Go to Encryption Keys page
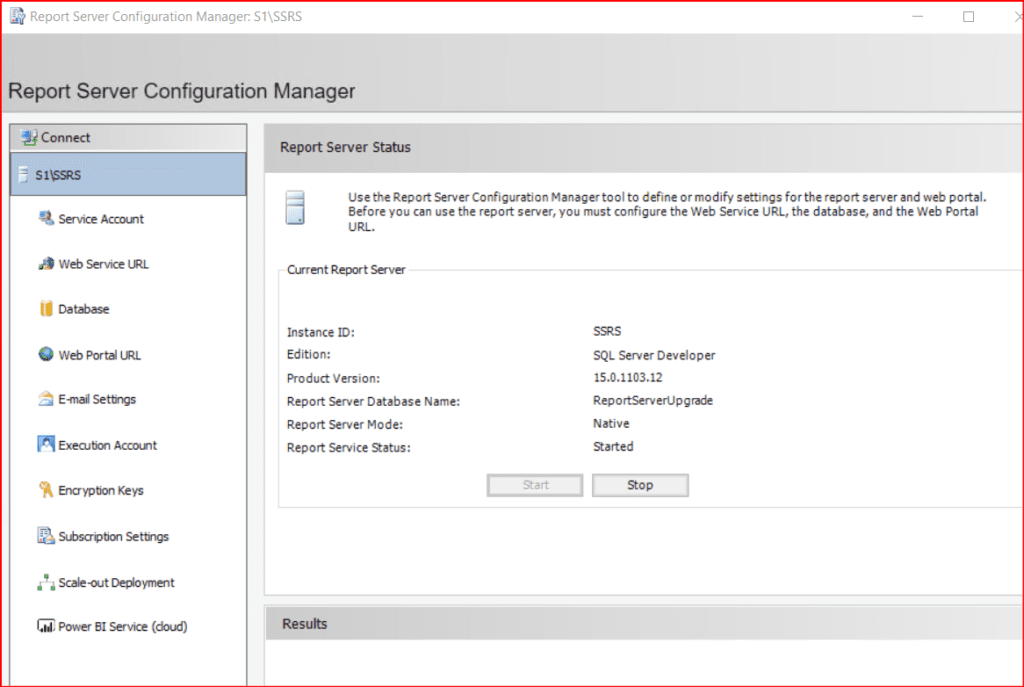Screen dimensions: 1024x687 [x=101, y=491]
